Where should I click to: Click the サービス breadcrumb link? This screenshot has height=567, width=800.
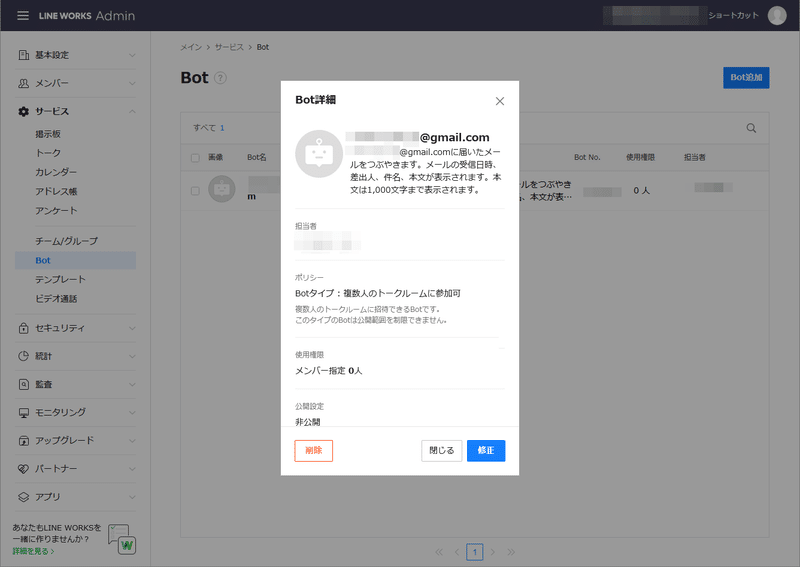tap(229, 47)
